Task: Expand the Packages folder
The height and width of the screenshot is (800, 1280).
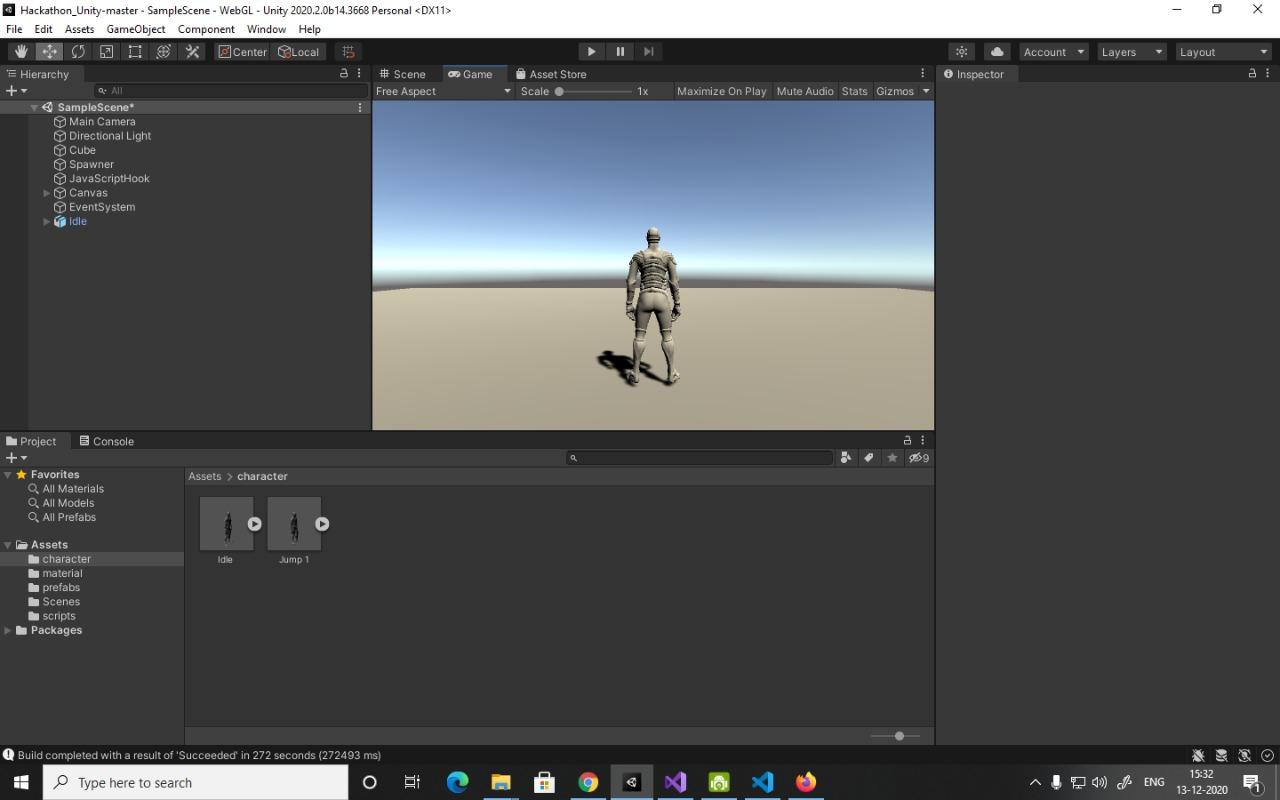Action: click(x=8, y=631)
